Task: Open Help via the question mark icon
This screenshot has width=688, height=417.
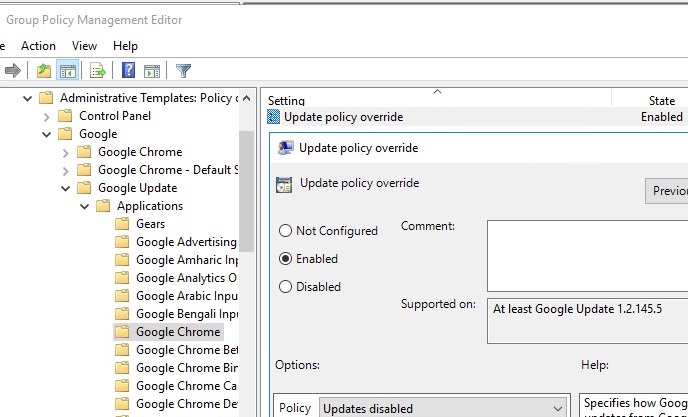Action: coord(128,70)
